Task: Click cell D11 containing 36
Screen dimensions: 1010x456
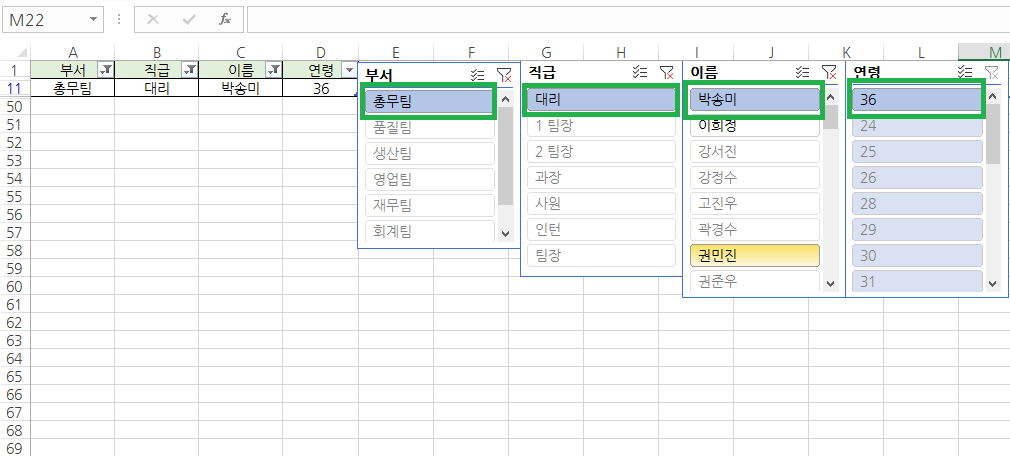Action: click(x=320, y=88)
